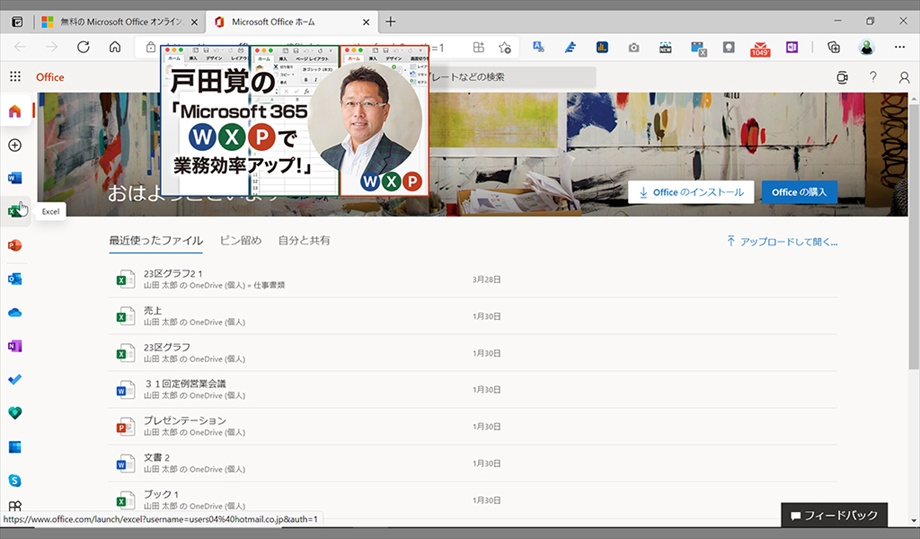Open PowerPoint from the sidebar
Screen dimensions: 920x539
click(x=15, y=245)
